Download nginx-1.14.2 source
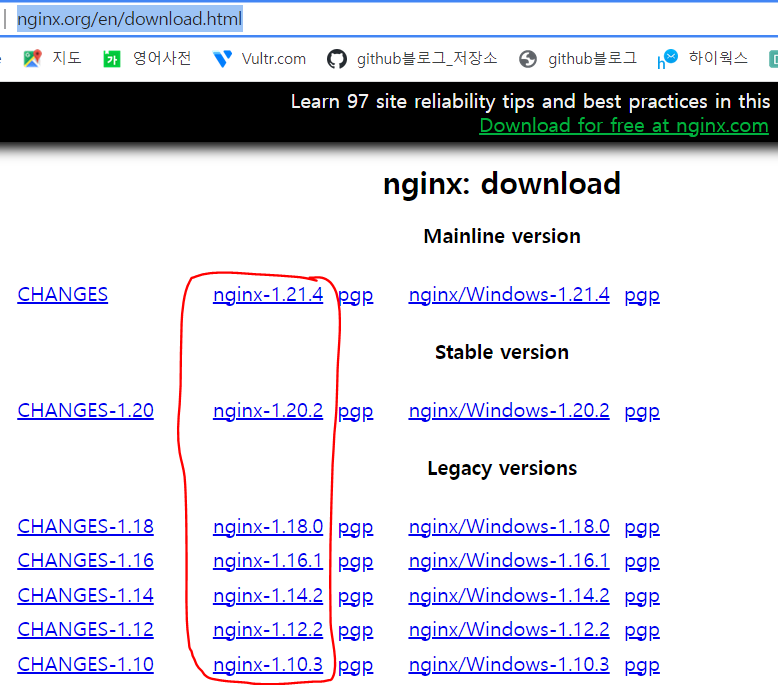Image resolution: width=778 pixels, height=685 pixels. coord(268,595)
